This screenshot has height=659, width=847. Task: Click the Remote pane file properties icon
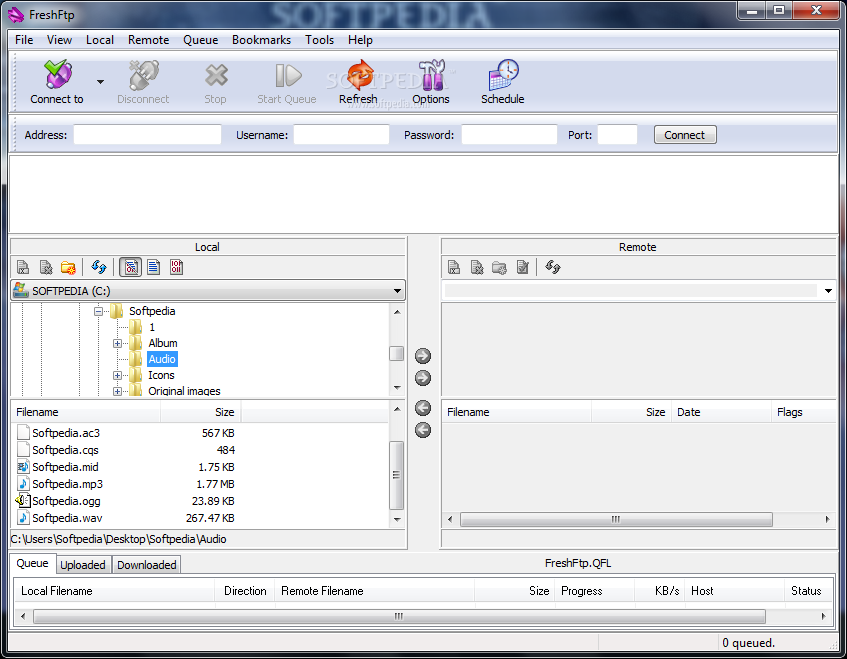coord(522,267)
